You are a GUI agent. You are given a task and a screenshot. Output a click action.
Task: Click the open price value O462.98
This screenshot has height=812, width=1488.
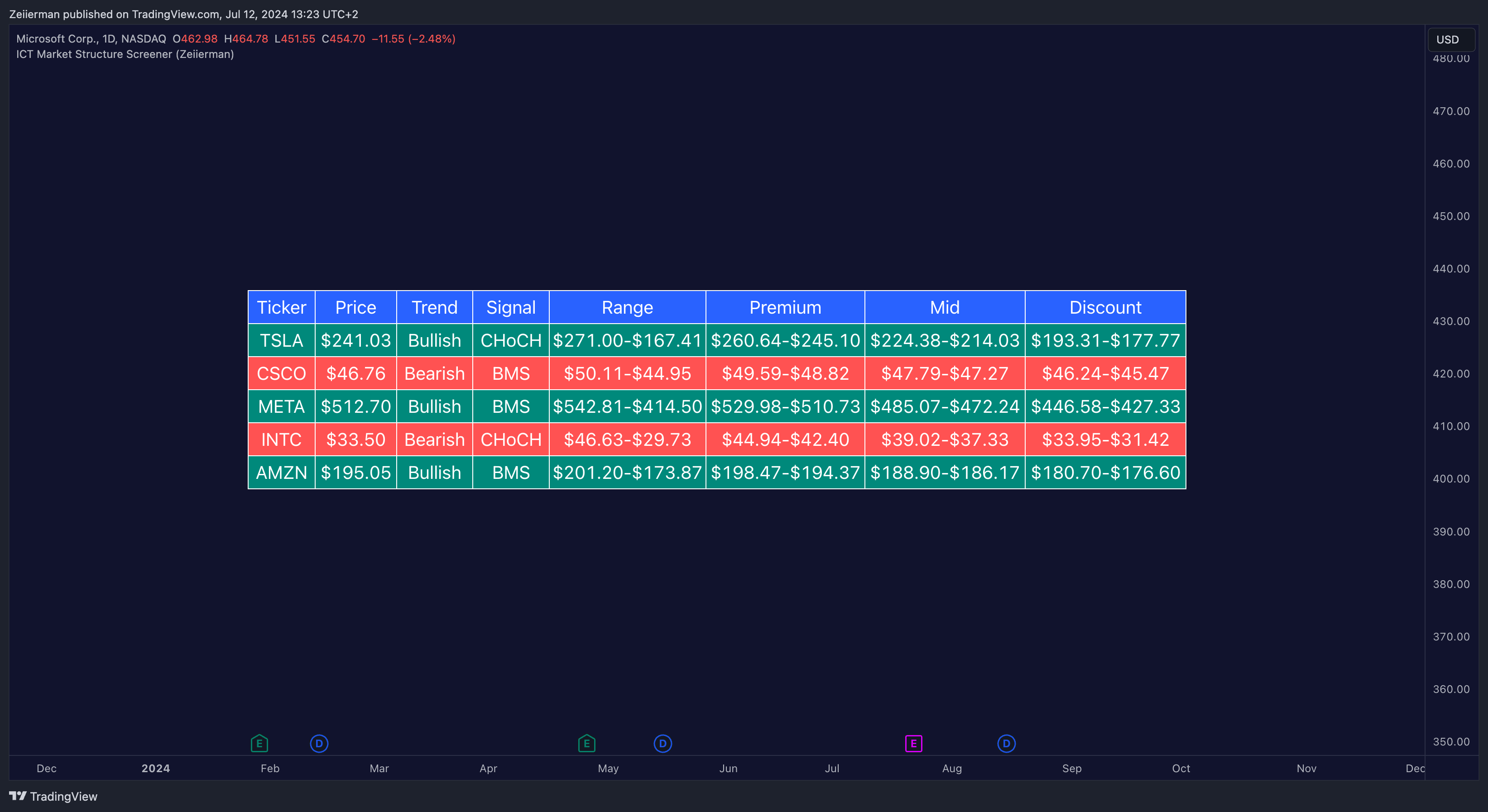[x=195, y=38]
